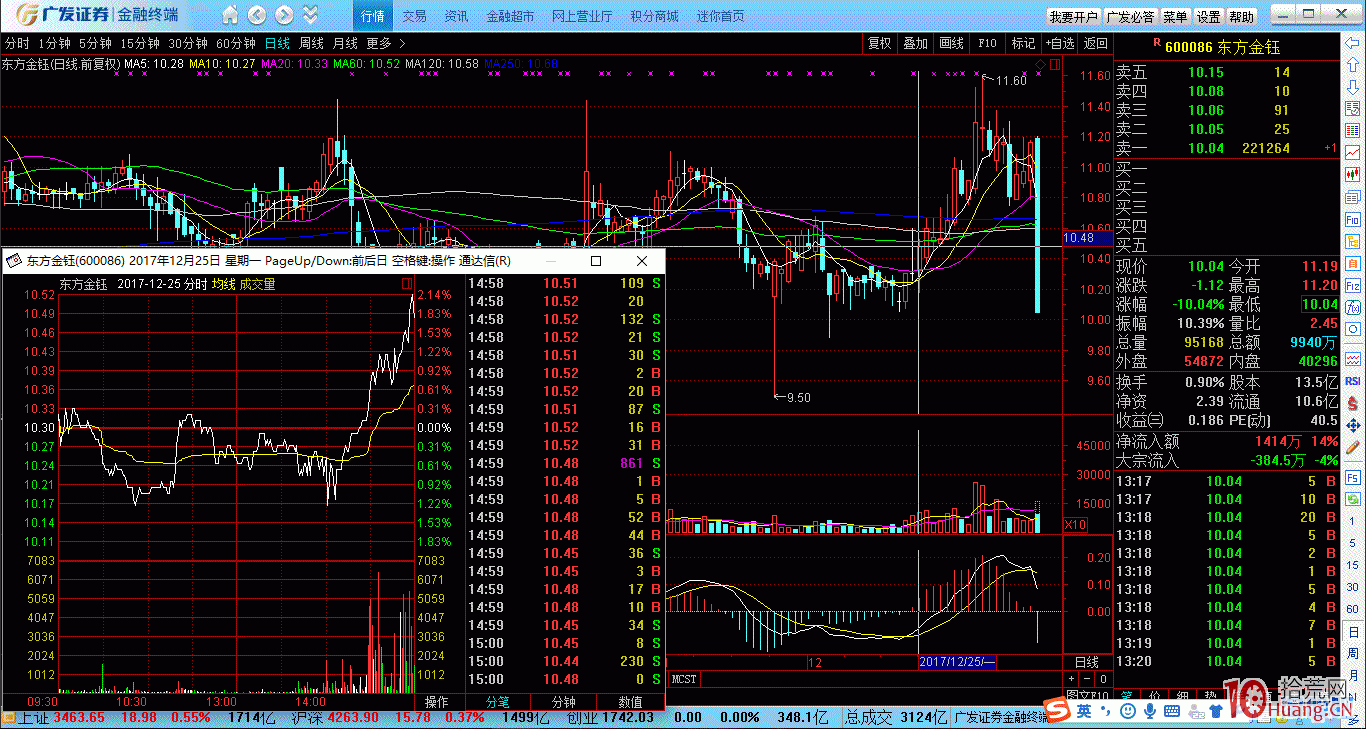Expand the double-chevron toolbar dropdown
The image size is (1366, 729).
pos(310,15)
